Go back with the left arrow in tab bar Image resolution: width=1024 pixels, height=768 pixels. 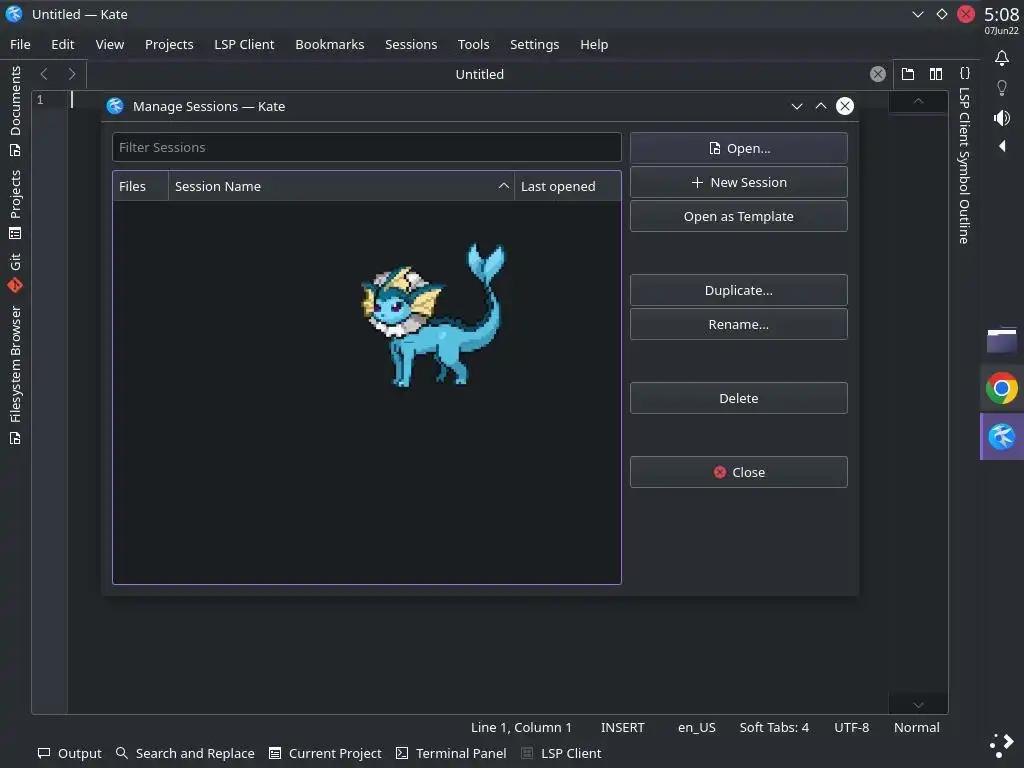coord(44,74)
